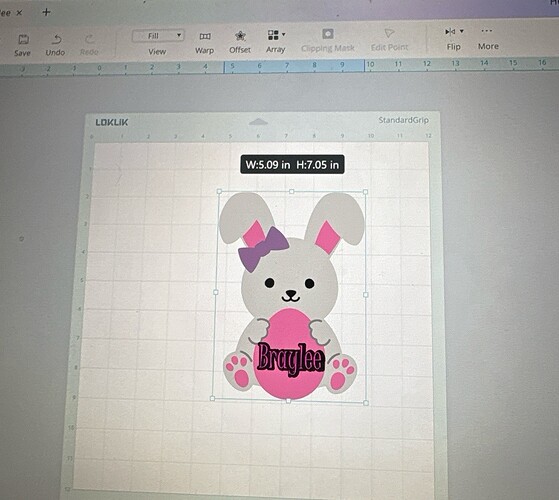
Task: Open the More options menu
Action: [487, 31]
